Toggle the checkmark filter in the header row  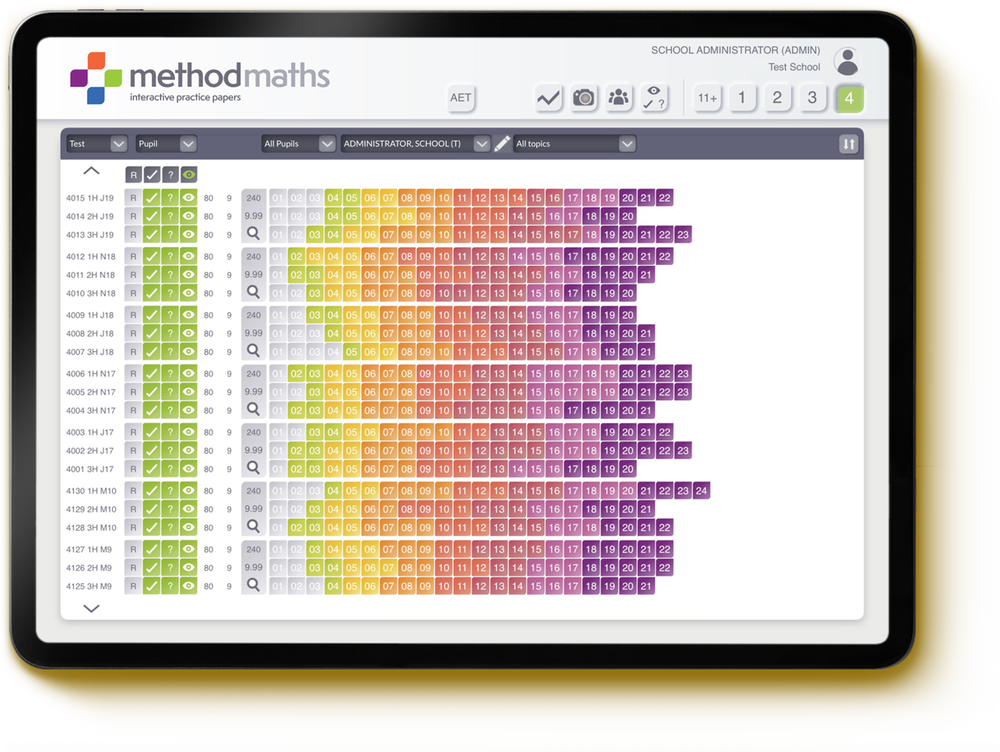coord(150,173)
